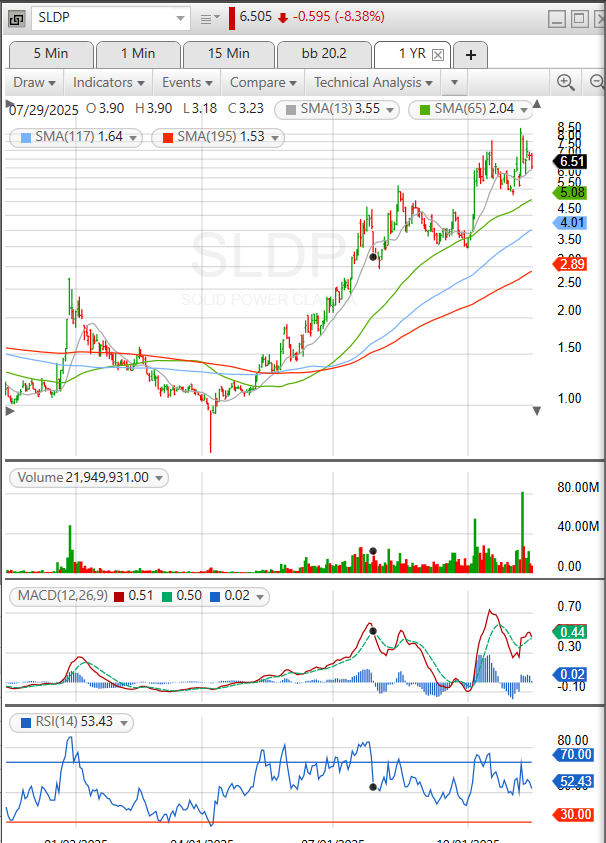Open the Volume indicator options dropdown

(x=159, y=478)
